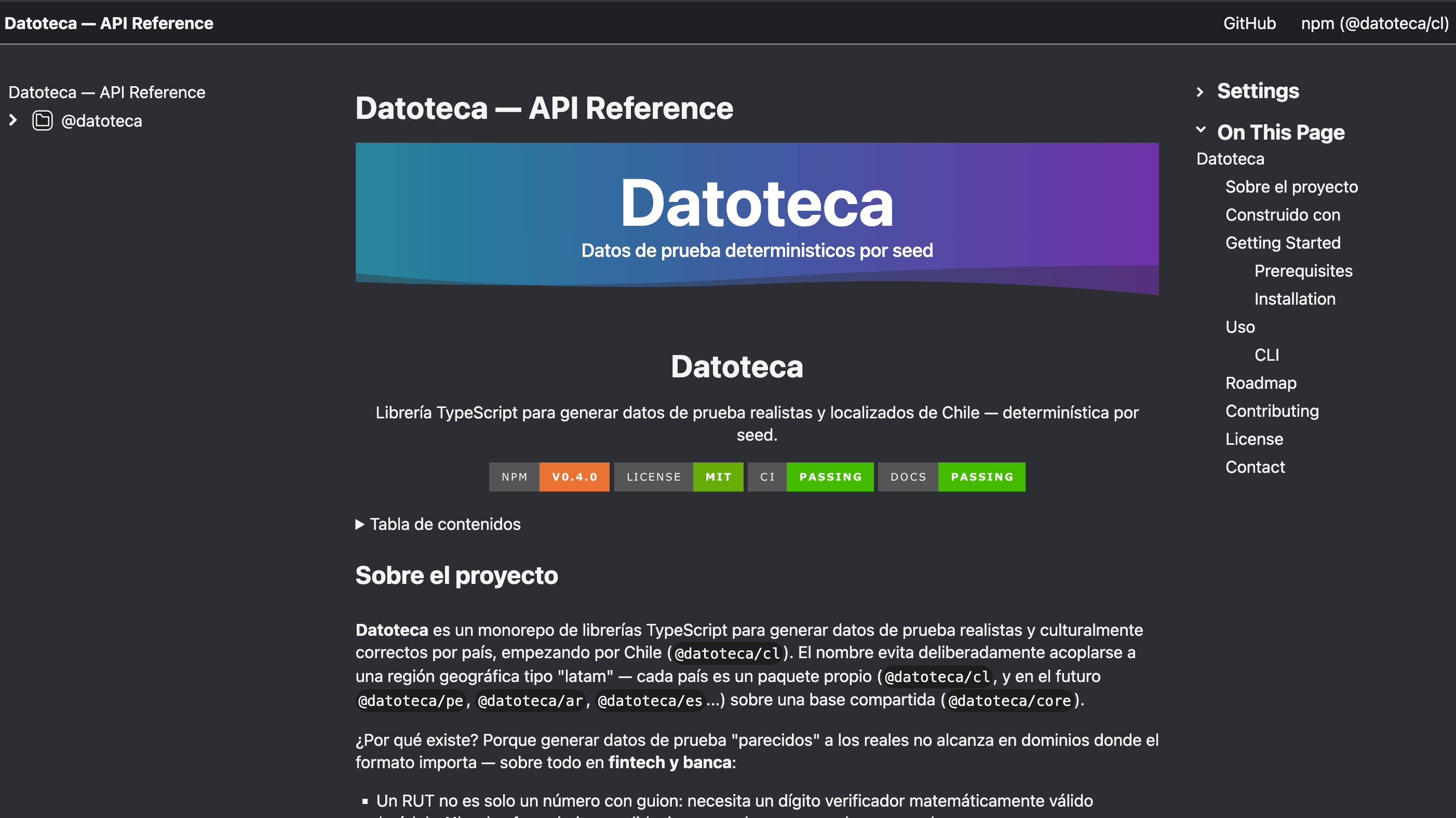Jump to Sobre el proyecto section
The height and width of the screenshot is (818, 1456).
pyautogui.click(x=1291, y=187)
